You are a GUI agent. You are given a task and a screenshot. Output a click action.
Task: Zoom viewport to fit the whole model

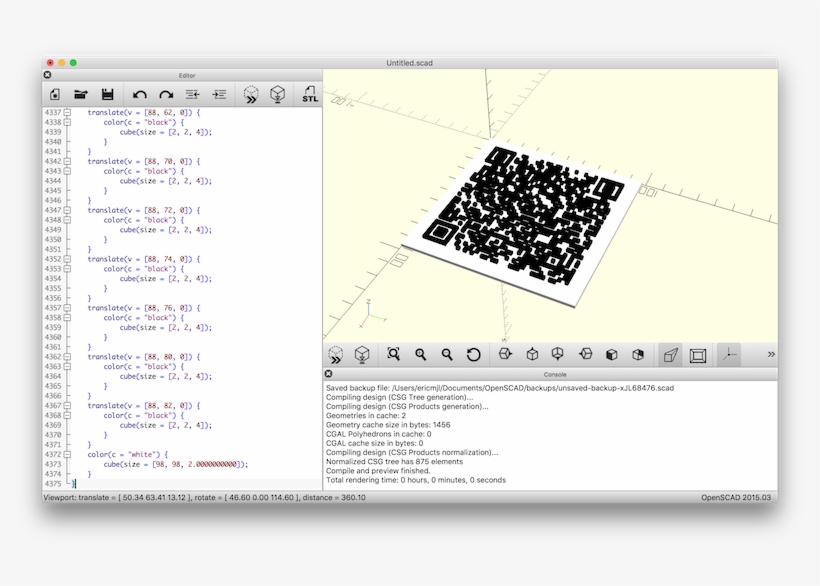point(393,355)
